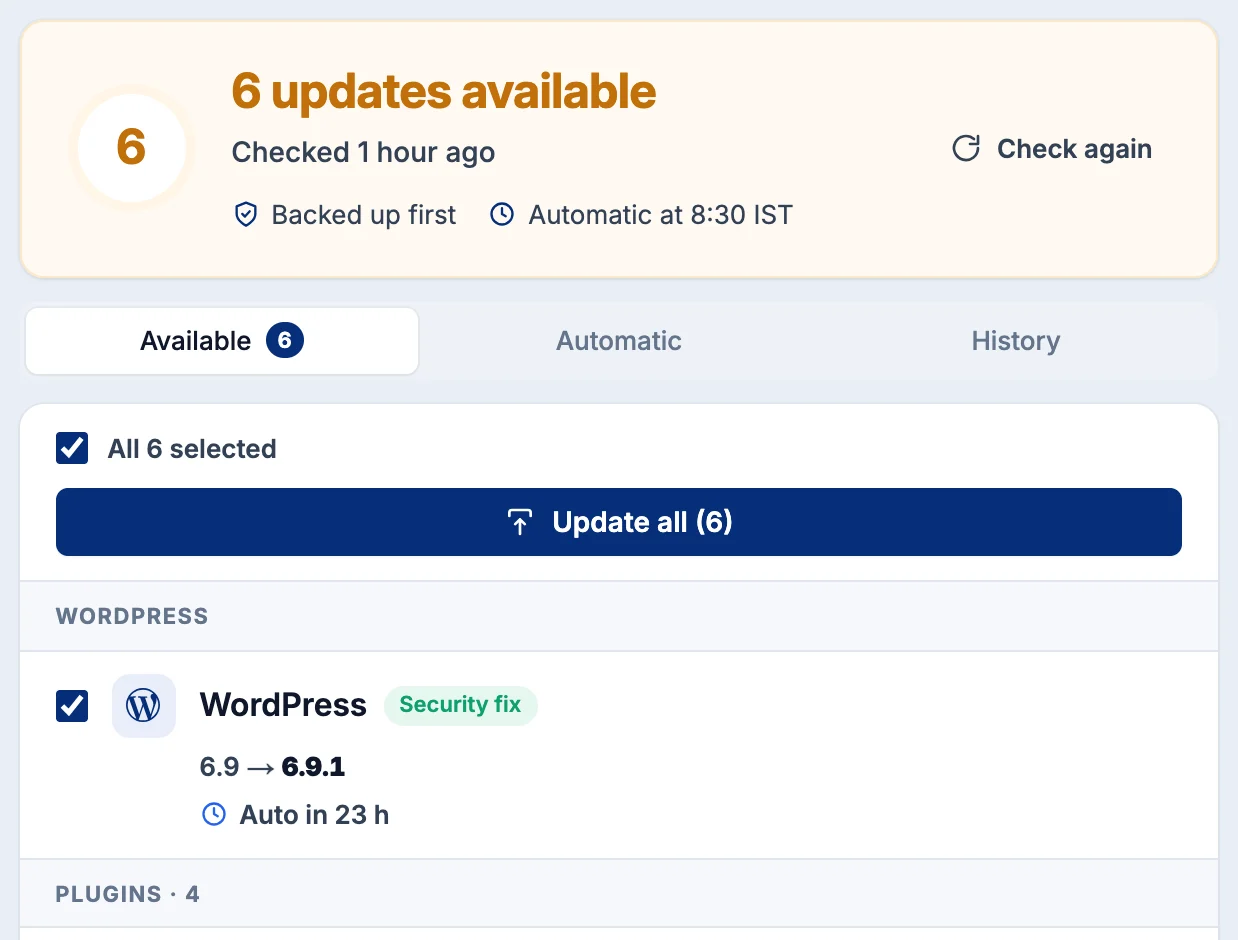
Task: Click the upload arrow icon in Update all
Action: (519, 522)
